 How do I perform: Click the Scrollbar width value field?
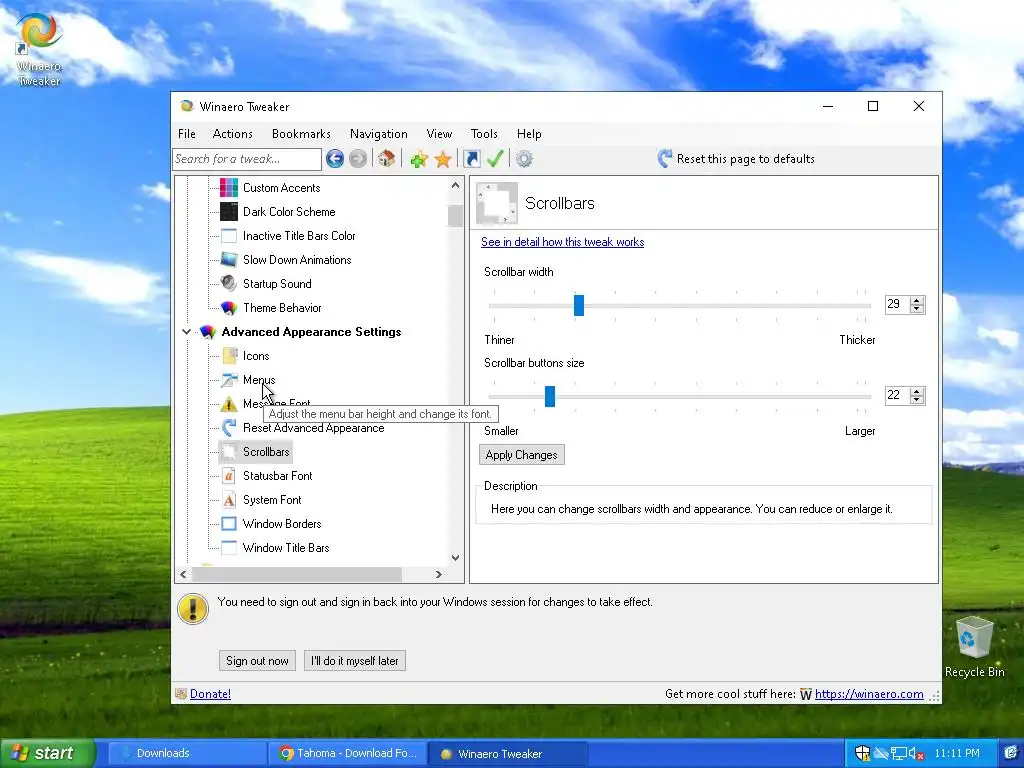point(897,304)
